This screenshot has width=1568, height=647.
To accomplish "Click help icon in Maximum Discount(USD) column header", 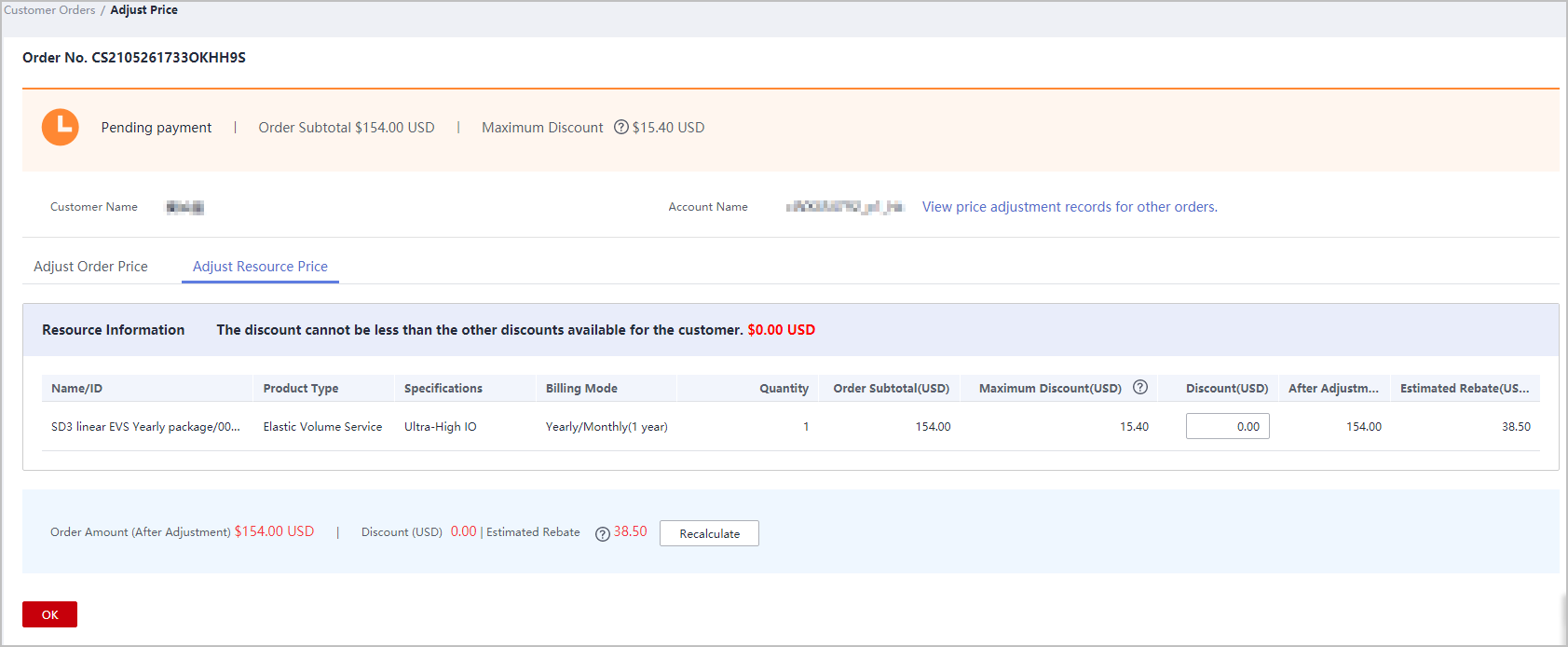I will [1139, 387].
